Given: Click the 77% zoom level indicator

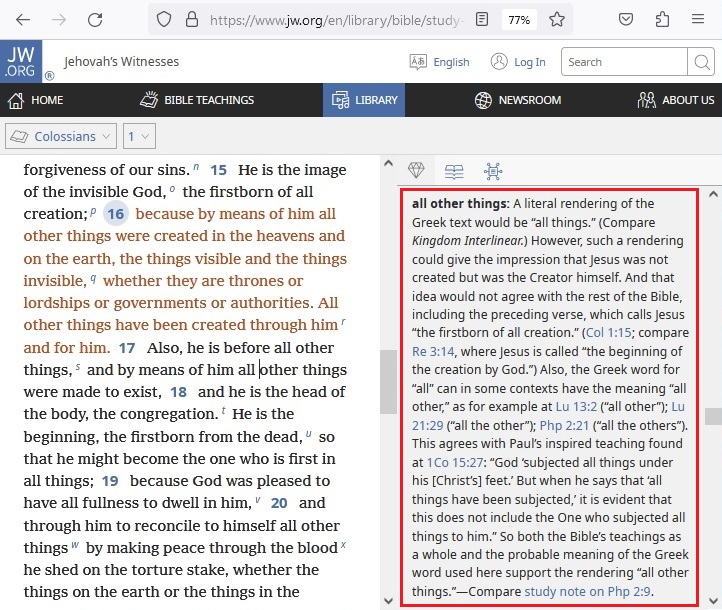Looking at the screenshot, I should coord(519,20).
